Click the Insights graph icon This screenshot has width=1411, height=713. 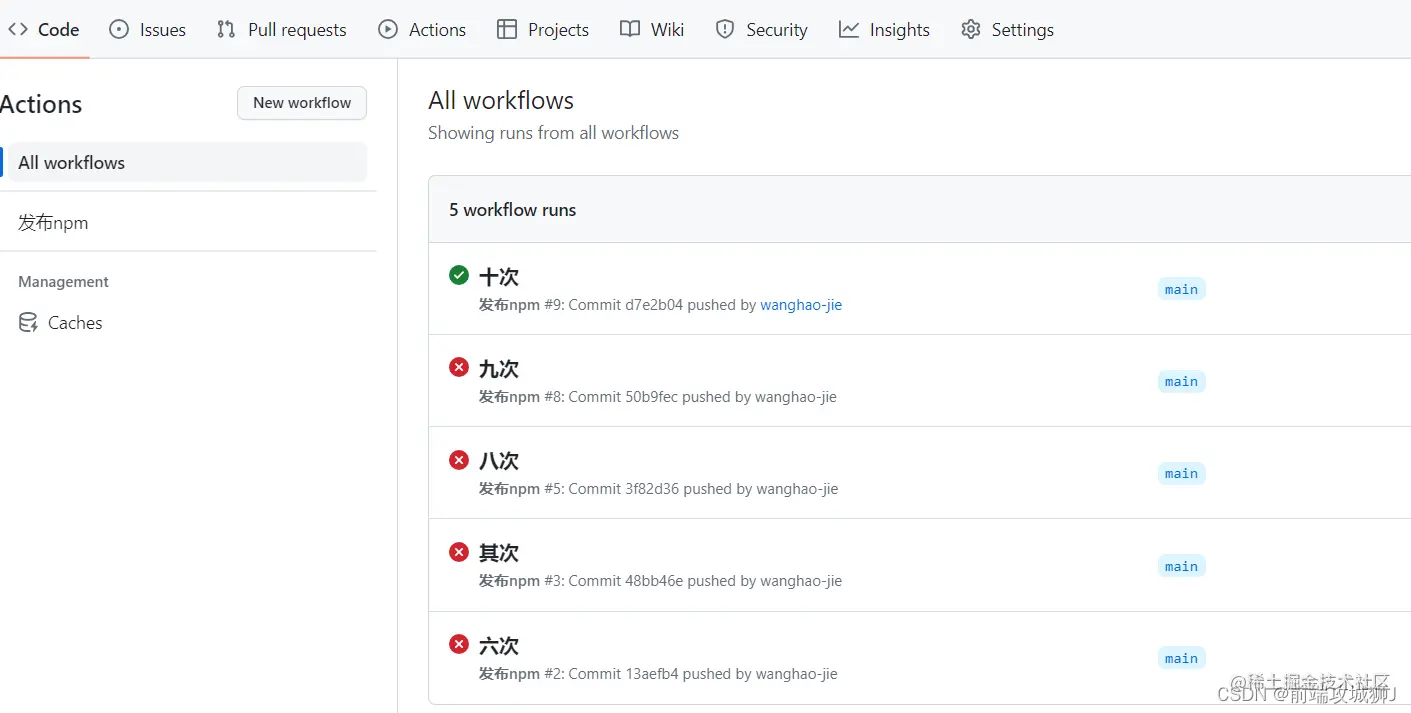849,30
